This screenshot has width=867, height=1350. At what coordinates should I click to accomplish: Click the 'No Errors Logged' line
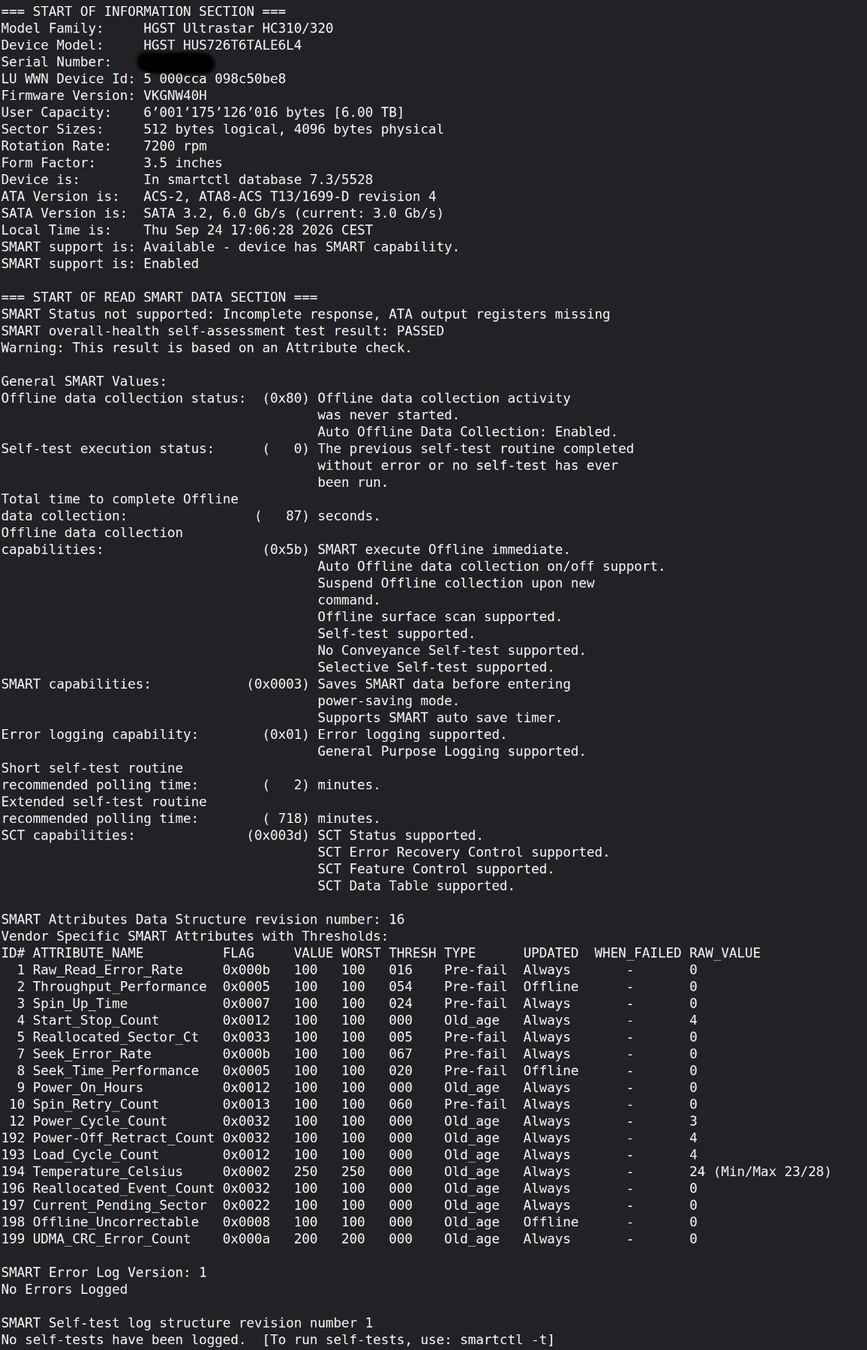click(x=64, y=1289)
